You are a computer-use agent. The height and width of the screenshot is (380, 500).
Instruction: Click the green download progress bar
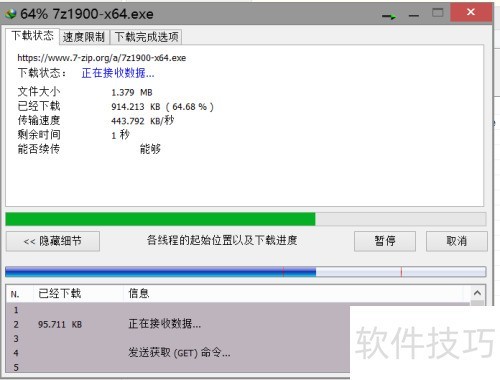pyautogui.click(x=245, y=219)
